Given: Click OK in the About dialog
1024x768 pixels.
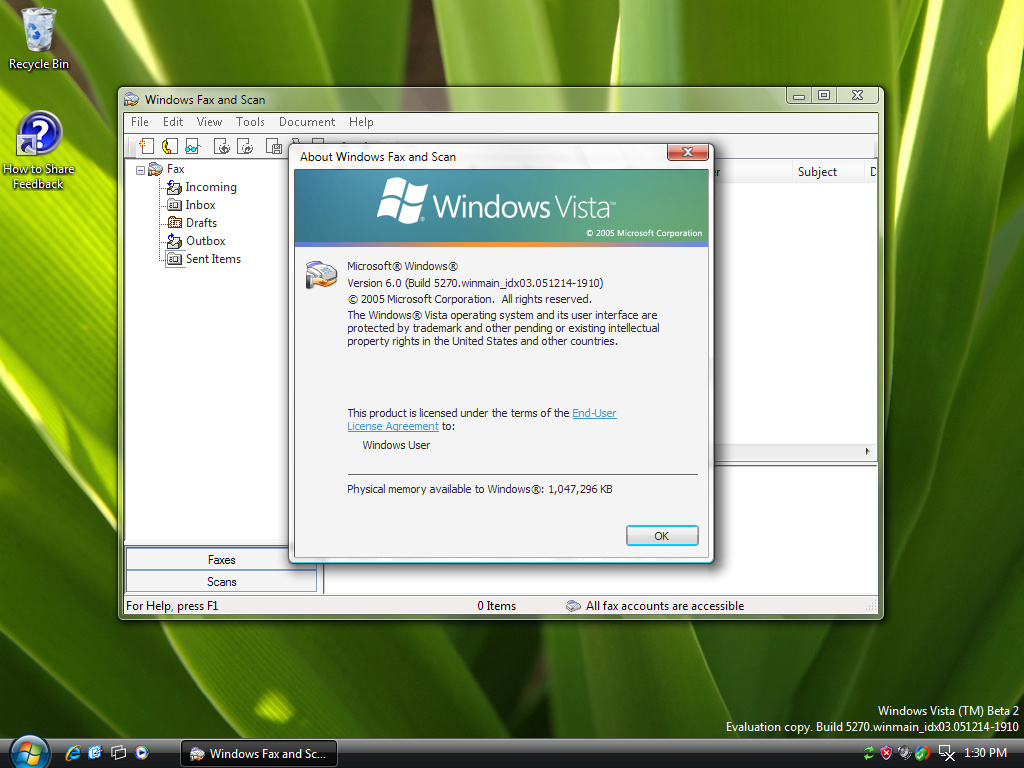Looking at the screenshot, I should point(662,536).
